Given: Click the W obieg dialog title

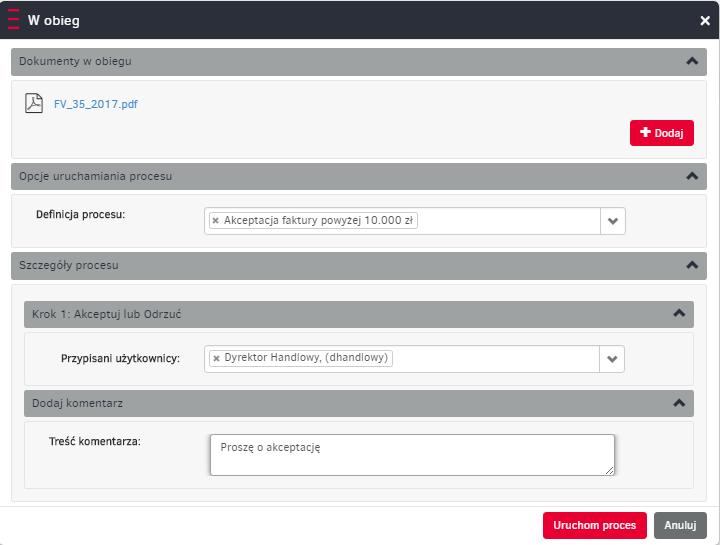Looking at the screenshot, I should tap(54, 21).
